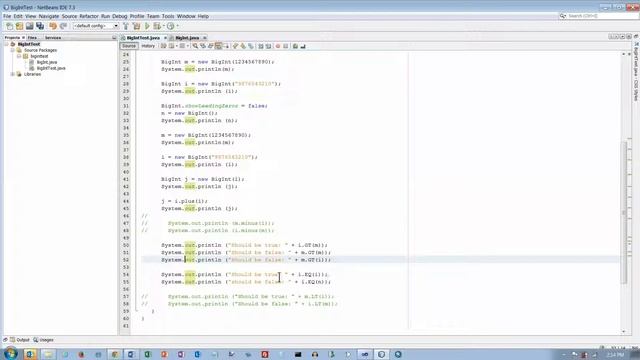This screenshot has height=360, width=640.
Task: Switch to the BigInt.java editor tab
Action: pos(187,38)
